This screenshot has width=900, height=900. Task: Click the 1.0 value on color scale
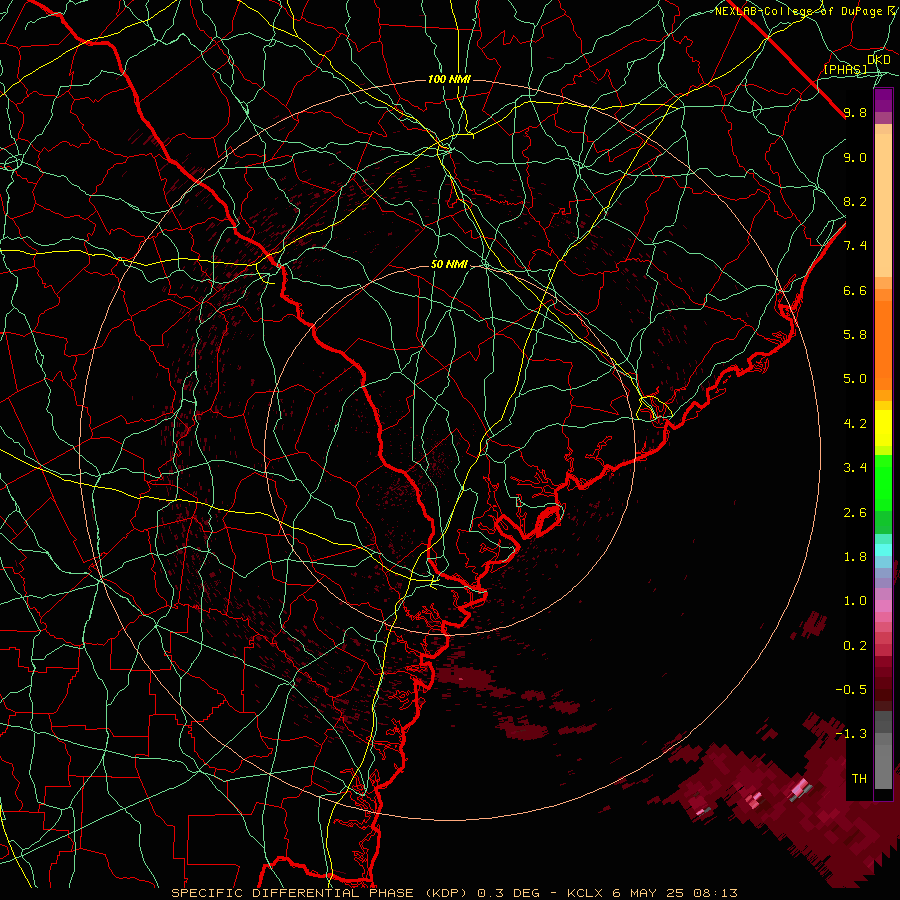tap(855, 601)
